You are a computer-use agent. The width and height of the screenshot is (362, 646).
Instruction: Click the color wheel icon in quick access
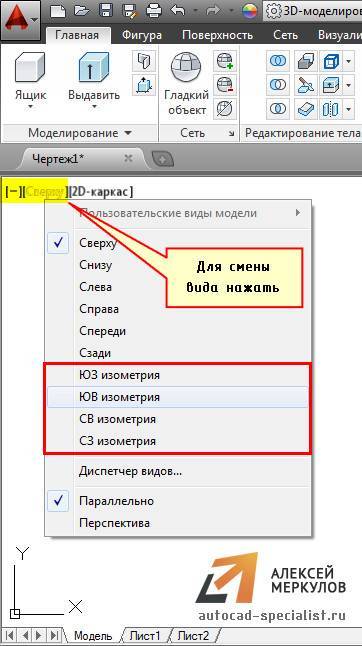pyautogui.click(x=249, y=11)
